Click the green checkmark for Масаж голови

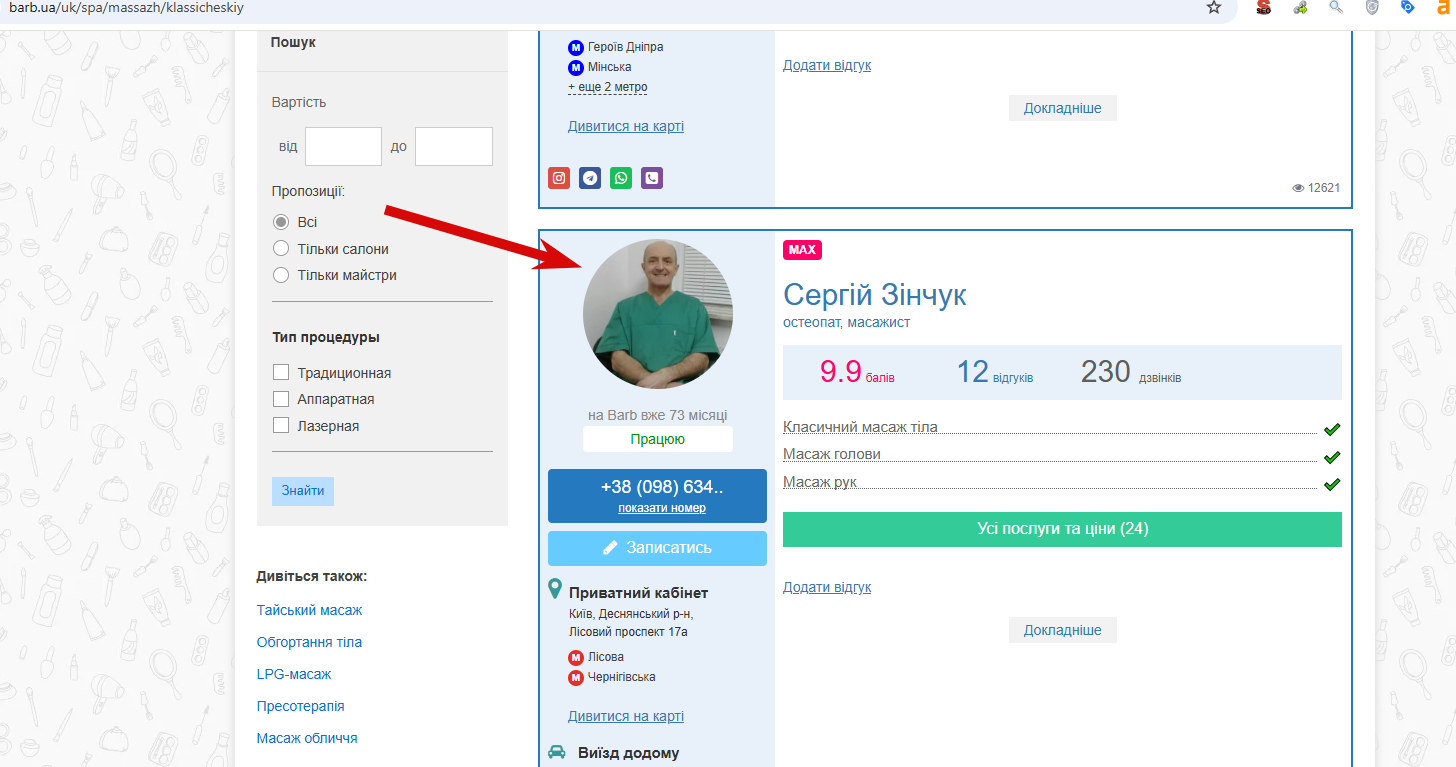pos(1331,457)
